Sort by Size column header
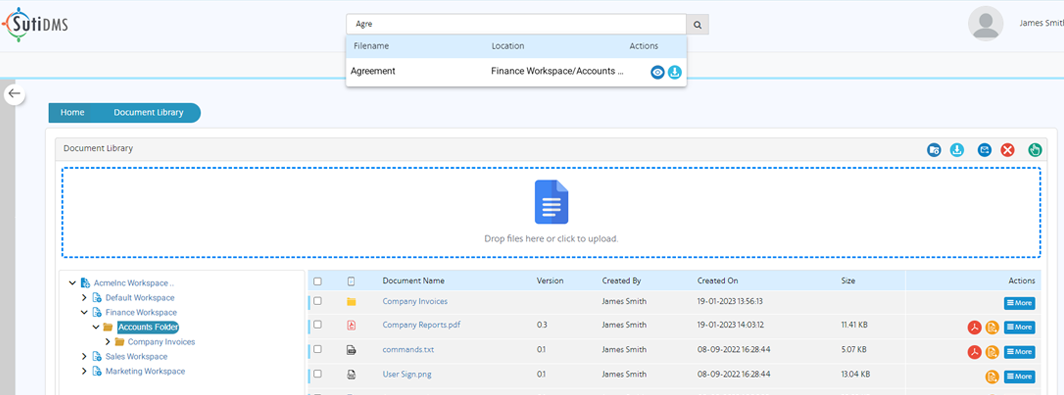This screenshot has height=395, width=1064. coord(848,280)
